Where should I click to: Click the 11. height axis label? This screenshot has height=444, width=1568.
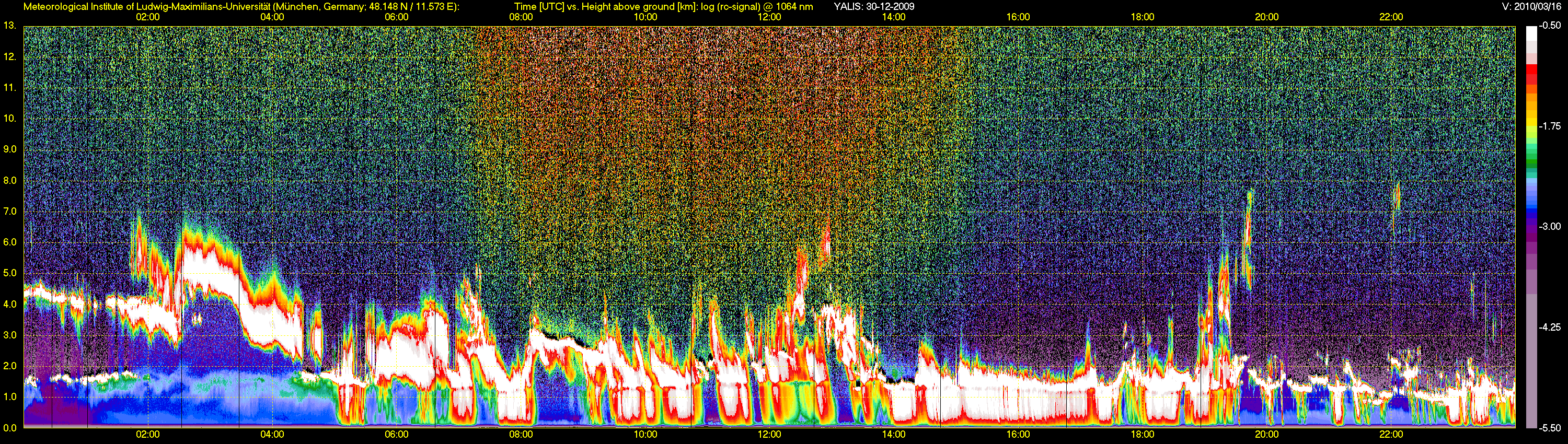[10, 88]
